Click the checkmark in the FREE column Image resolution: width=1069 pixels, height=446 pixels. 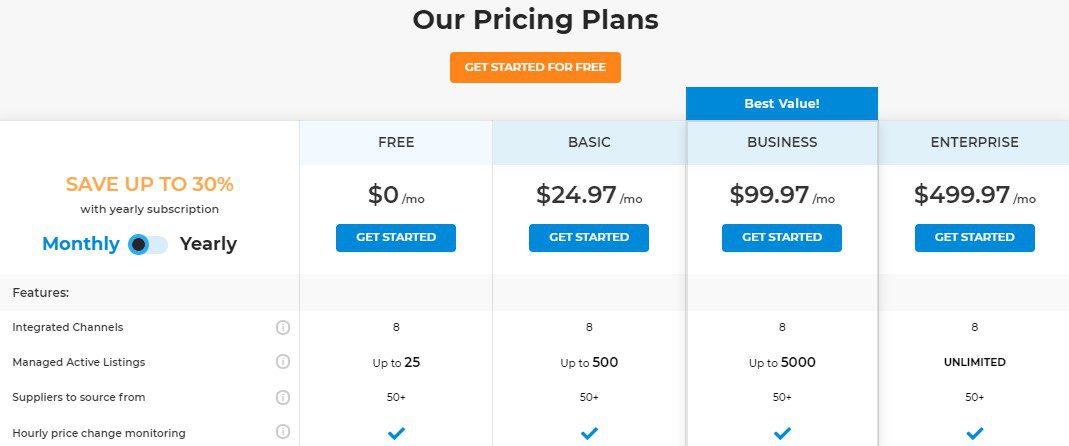396,433
